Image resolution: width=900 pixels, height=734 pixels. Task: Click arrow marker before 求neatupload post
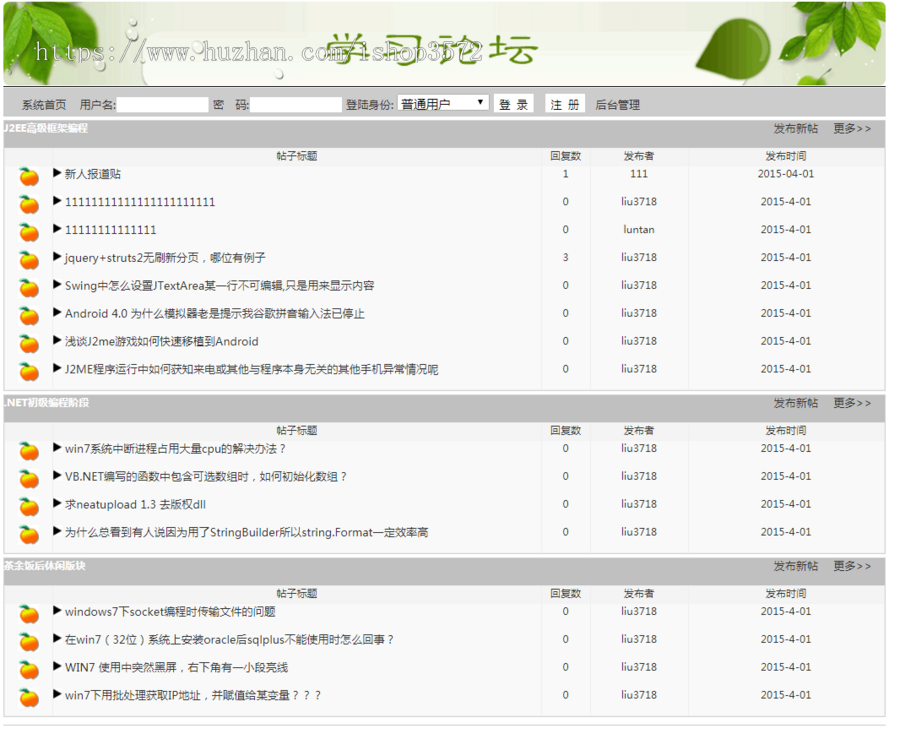click(x=57, y=503)
